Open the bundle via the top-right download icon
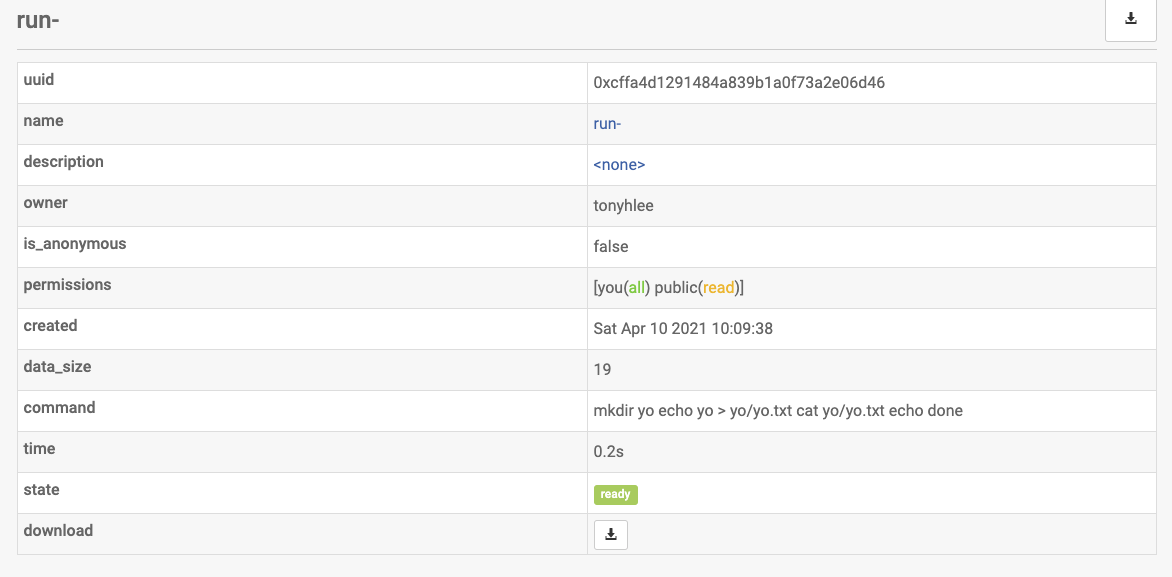1172x577 pixels. 1130,17
